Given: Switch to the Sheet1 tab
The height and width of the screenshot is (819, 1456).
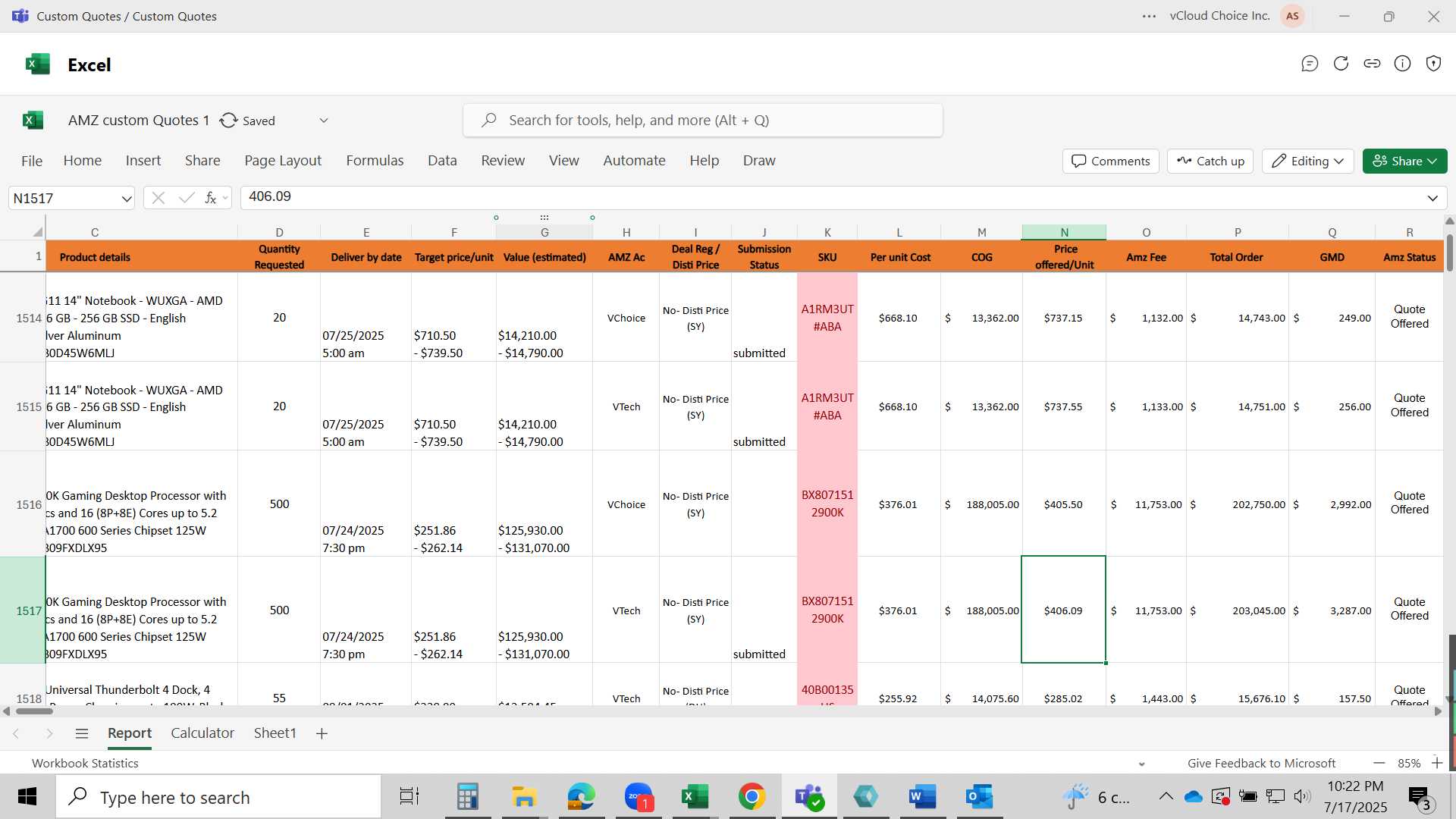Looking at the screenshot, I should 275,733.
